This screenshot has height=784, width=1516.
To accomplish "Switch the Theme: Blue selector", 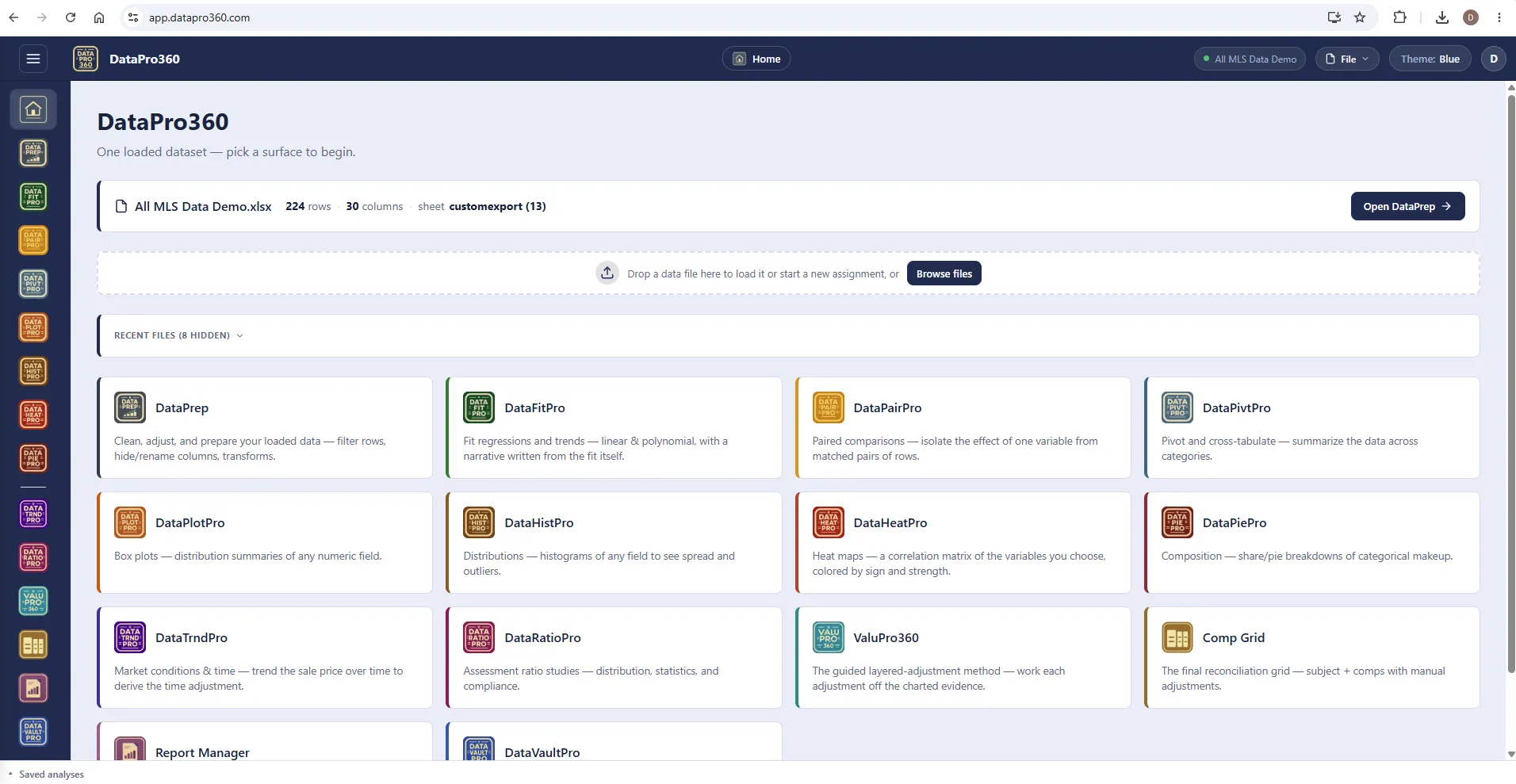I will pyautogui.click(x=1430, y=59).
